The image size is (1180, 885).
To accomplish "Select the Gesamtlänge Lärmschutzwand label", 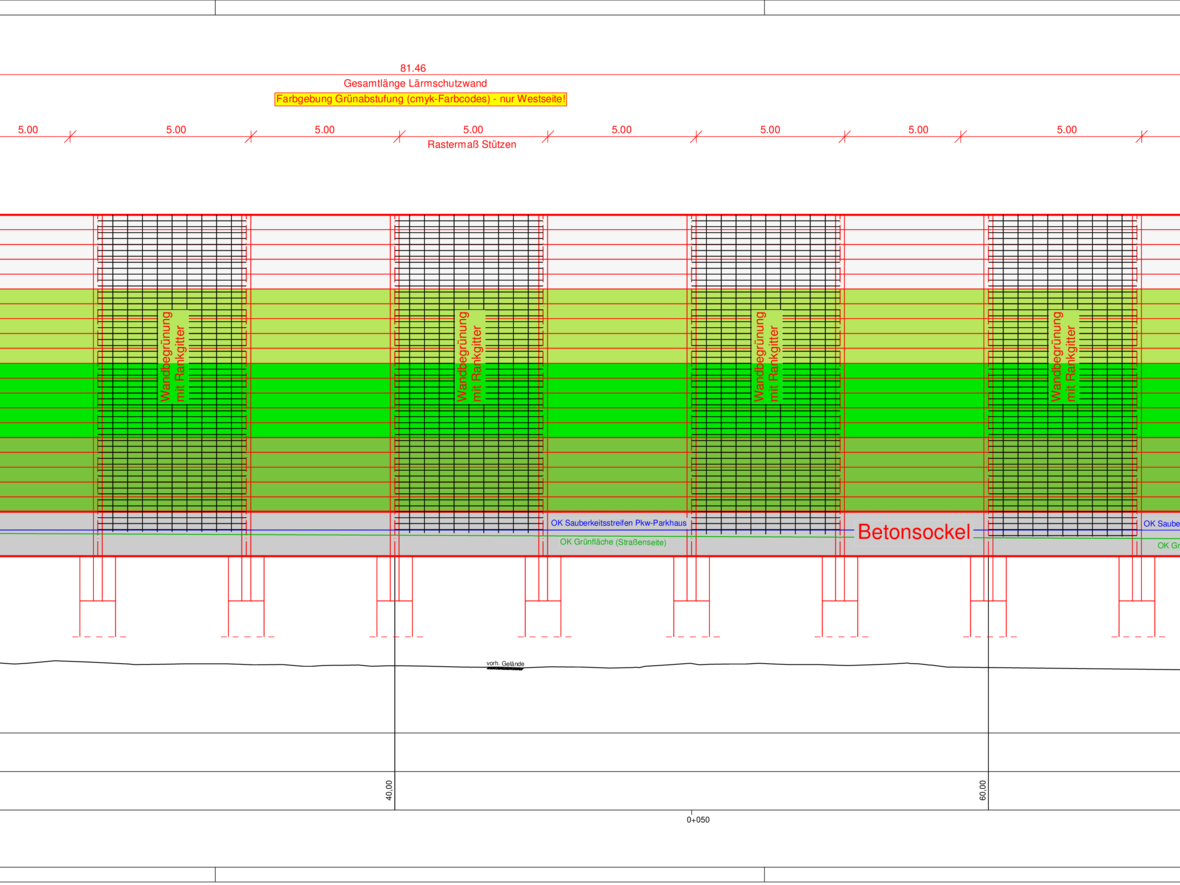I will point(415,83).
